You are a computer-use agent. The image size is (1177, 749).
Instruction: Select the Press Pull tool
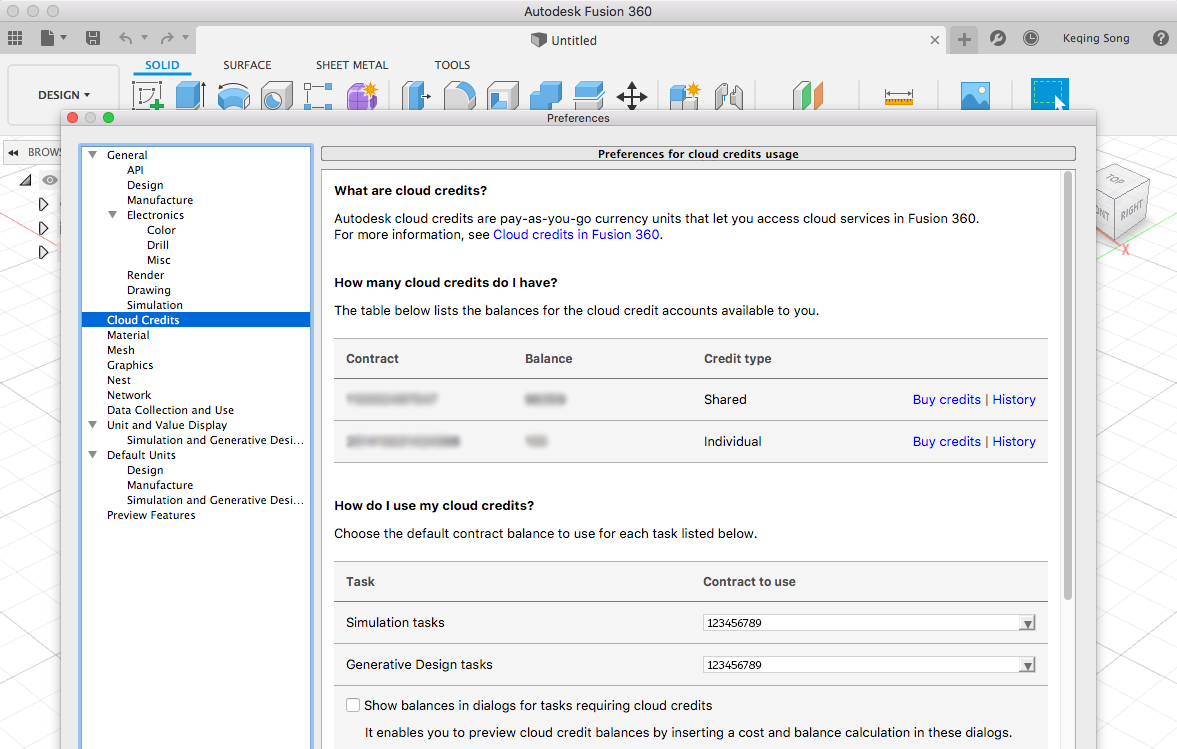(x=417, y=95)
